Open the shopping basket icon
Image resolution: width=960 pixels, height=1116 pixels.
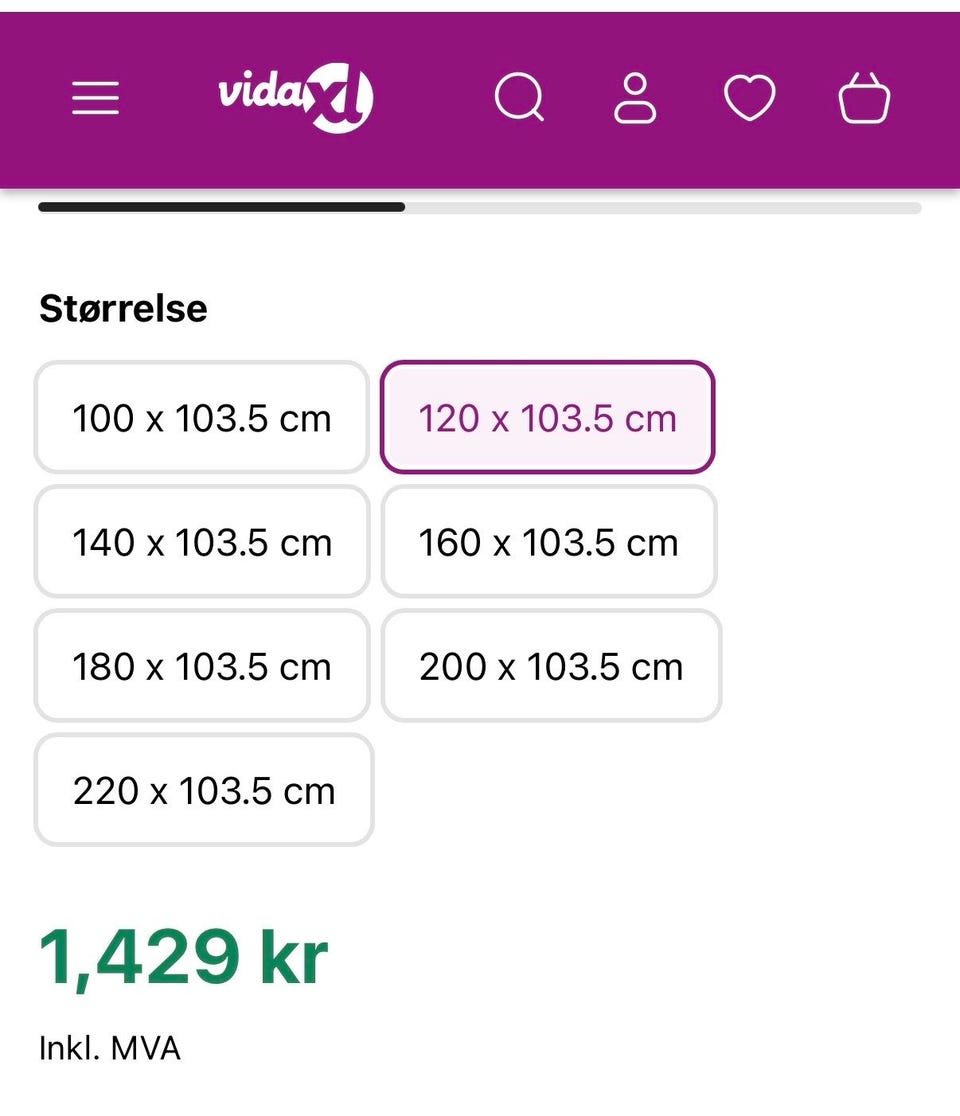(865, 98)
